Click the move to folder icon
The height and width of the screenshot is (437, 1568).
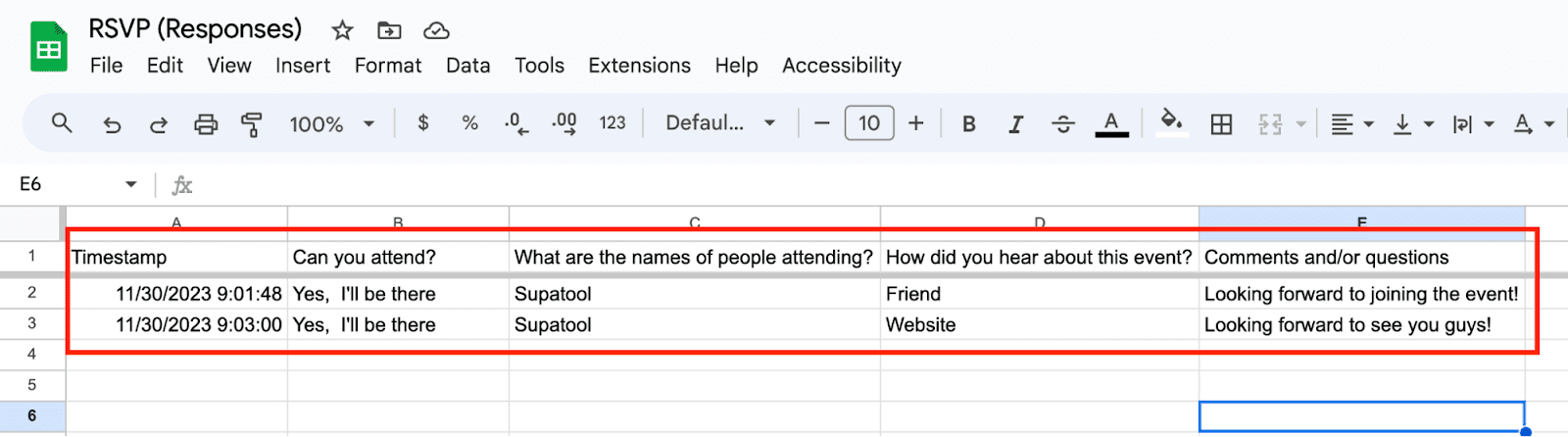coord(389,30)
